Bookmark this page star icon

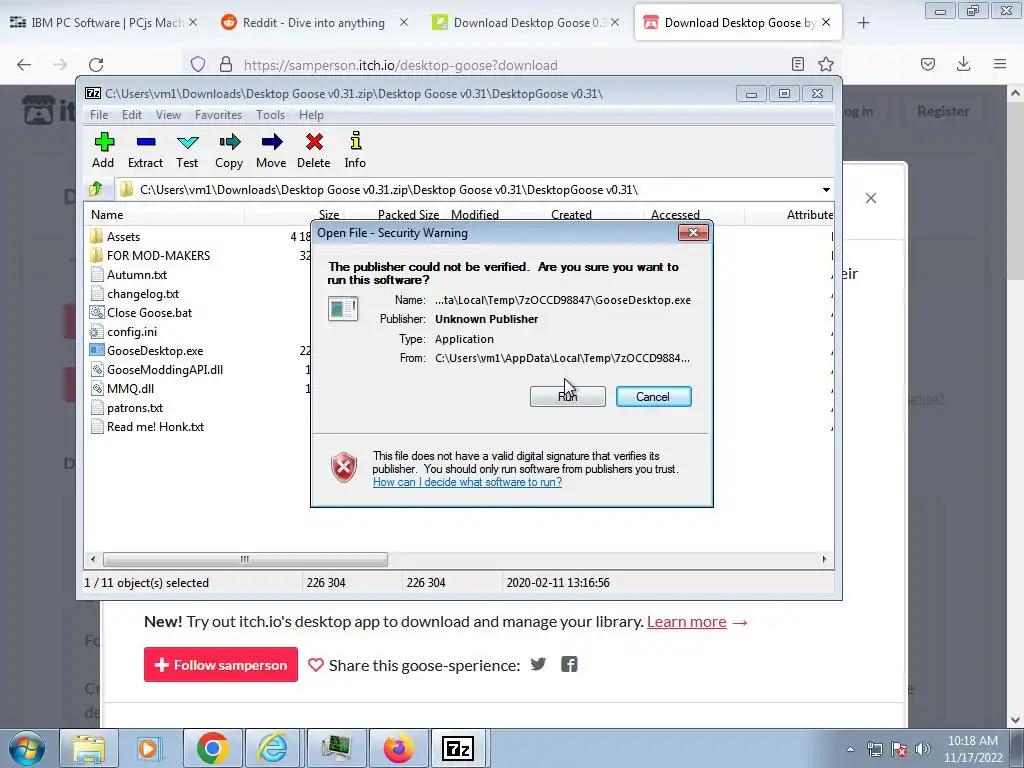pos(826,64)
